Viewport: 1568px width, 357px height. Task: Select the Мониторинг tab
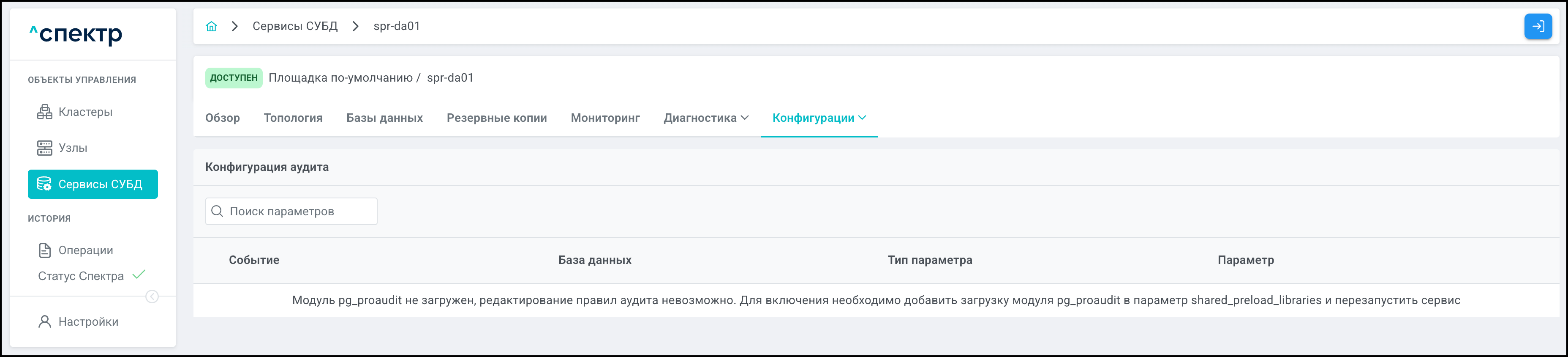click(x=605, y=118)
